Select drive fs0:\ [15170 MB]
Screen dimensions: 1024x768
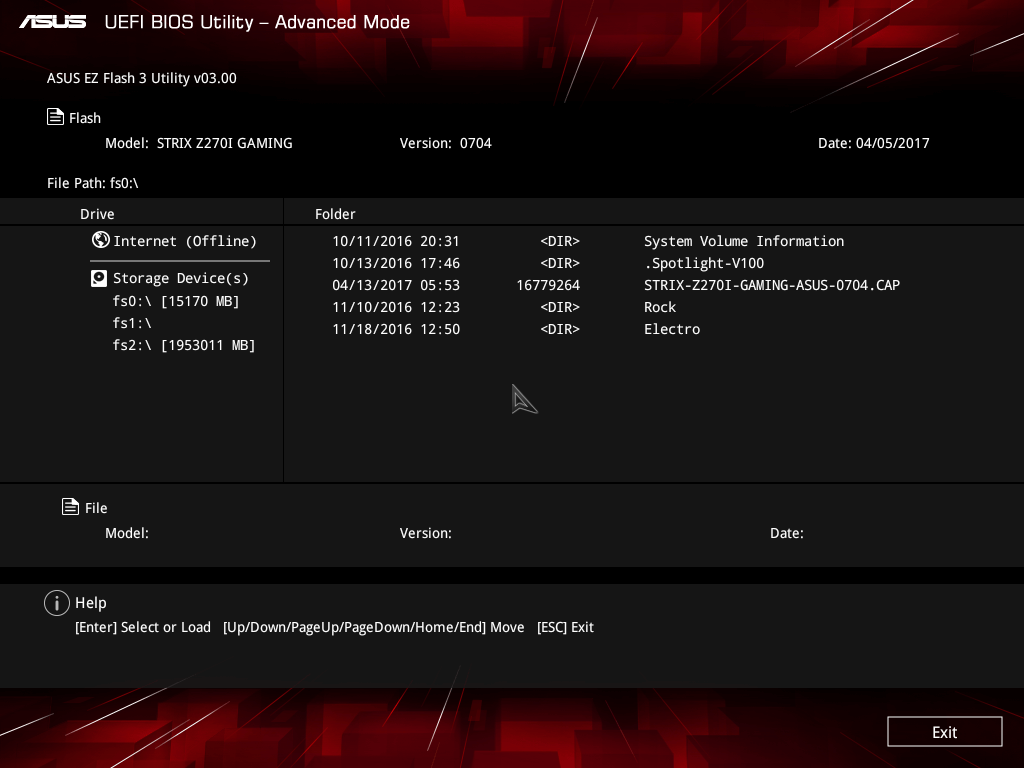[x=176, y=301]
